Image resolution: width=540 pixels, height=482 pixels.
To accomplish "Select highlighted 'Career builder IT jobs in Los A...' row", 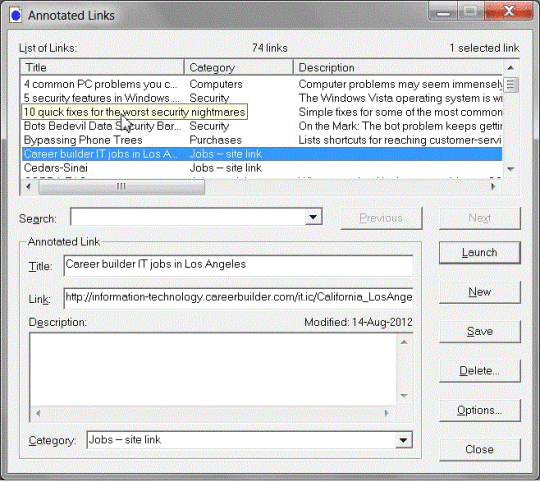I will 262,154.
